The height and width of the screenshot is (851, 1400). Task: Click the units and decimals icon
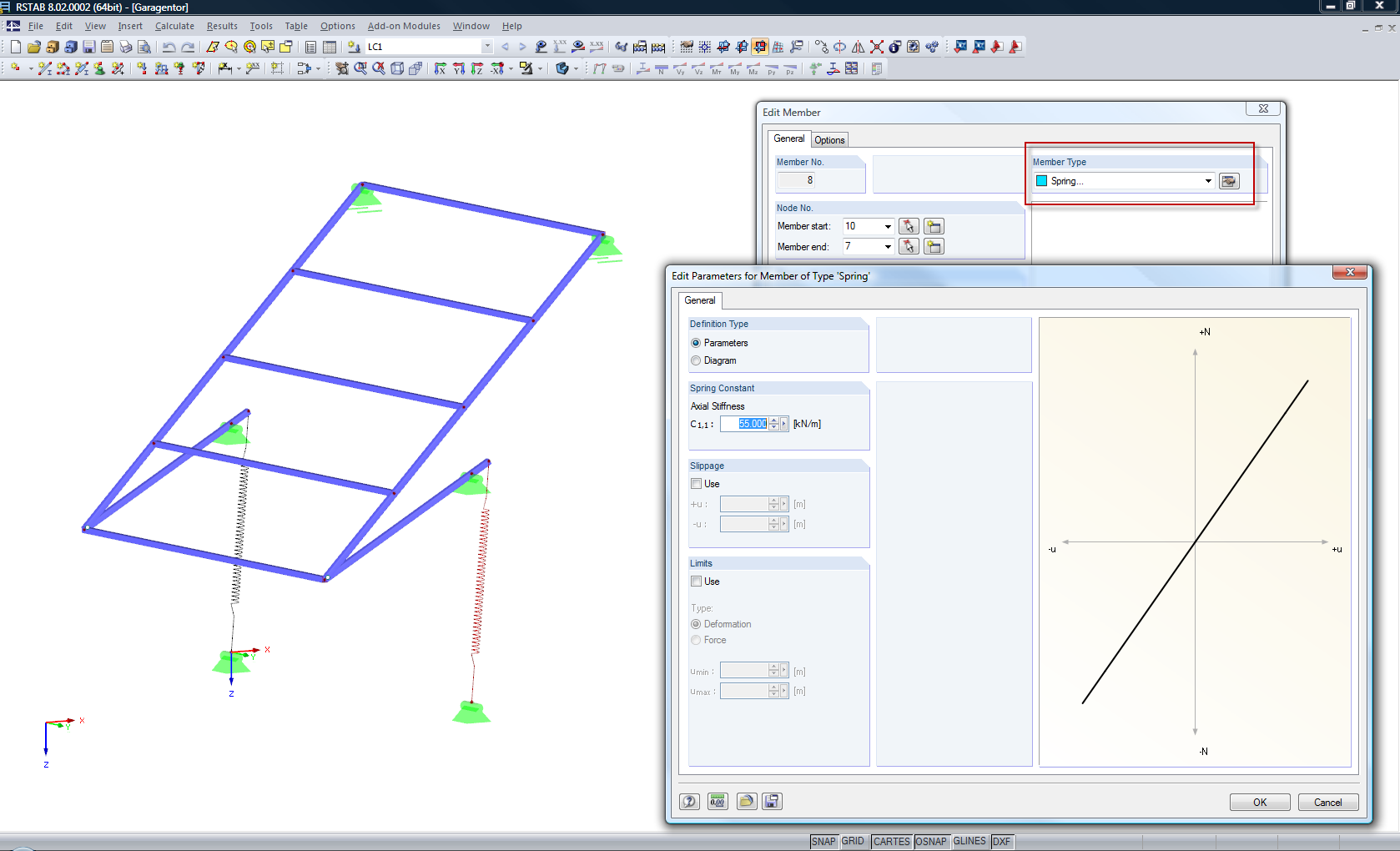click(718, 802)
